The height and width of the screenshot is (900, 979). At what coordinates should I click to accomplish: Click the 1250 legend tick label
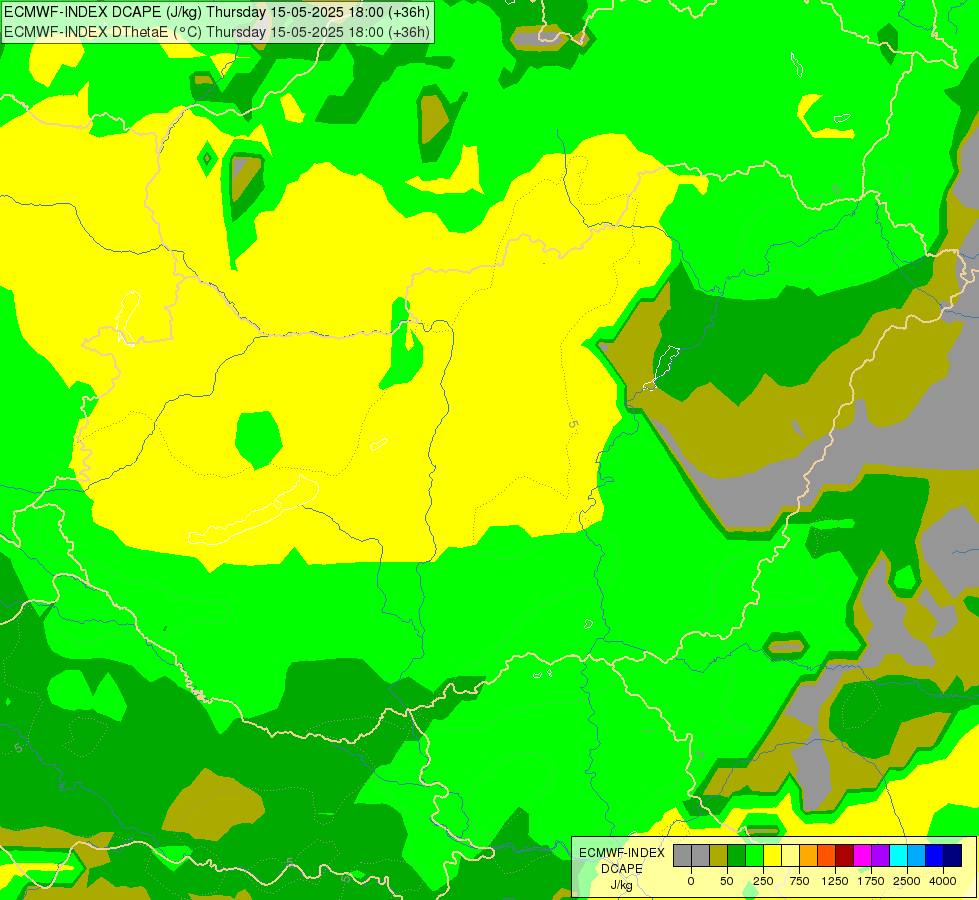pyautogui.click(x=835, y=881)
